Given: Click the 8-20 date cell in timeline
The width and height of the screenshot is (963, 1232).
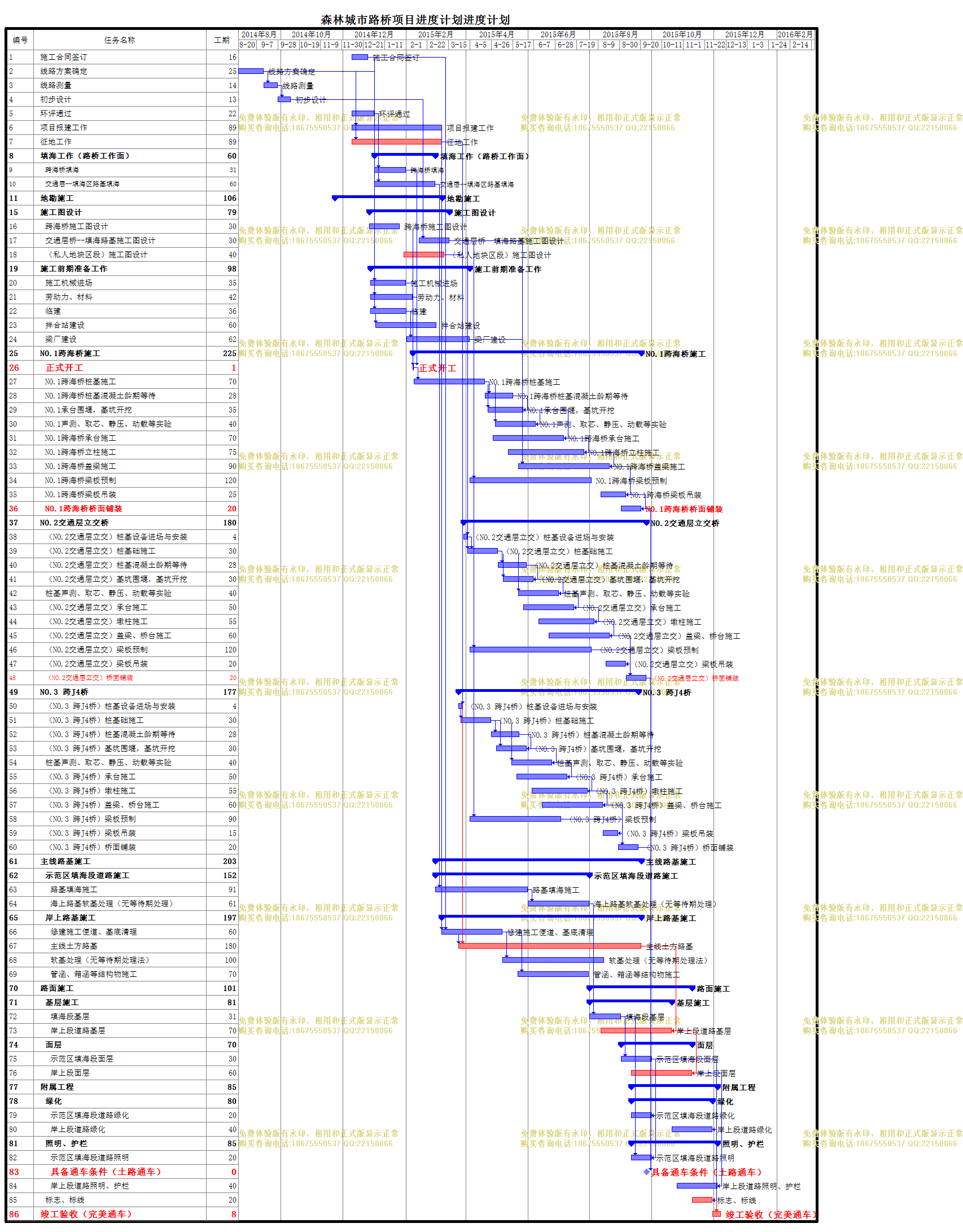Looking at the screenshot, I should 247,45.
